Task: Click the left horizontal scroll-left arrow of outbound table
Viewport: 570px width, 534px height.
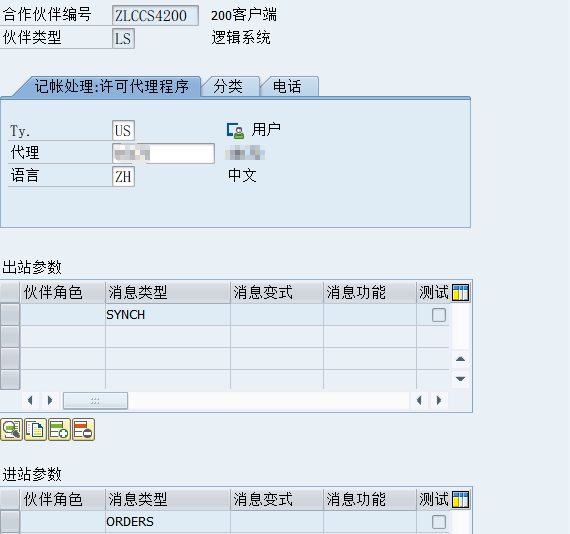Action: click(30, 401)
